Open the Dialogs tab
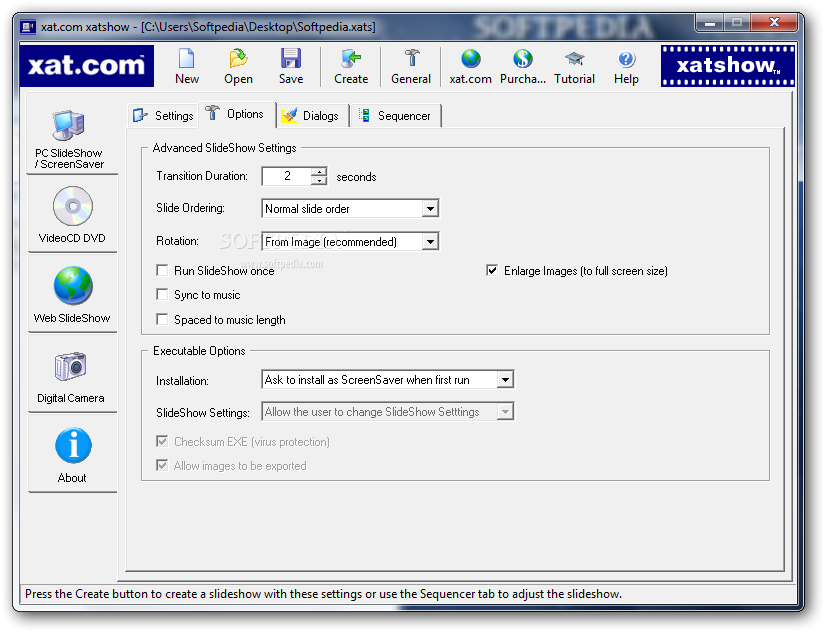Viewport: 825px width, 632px height. (x=312, y=116)
